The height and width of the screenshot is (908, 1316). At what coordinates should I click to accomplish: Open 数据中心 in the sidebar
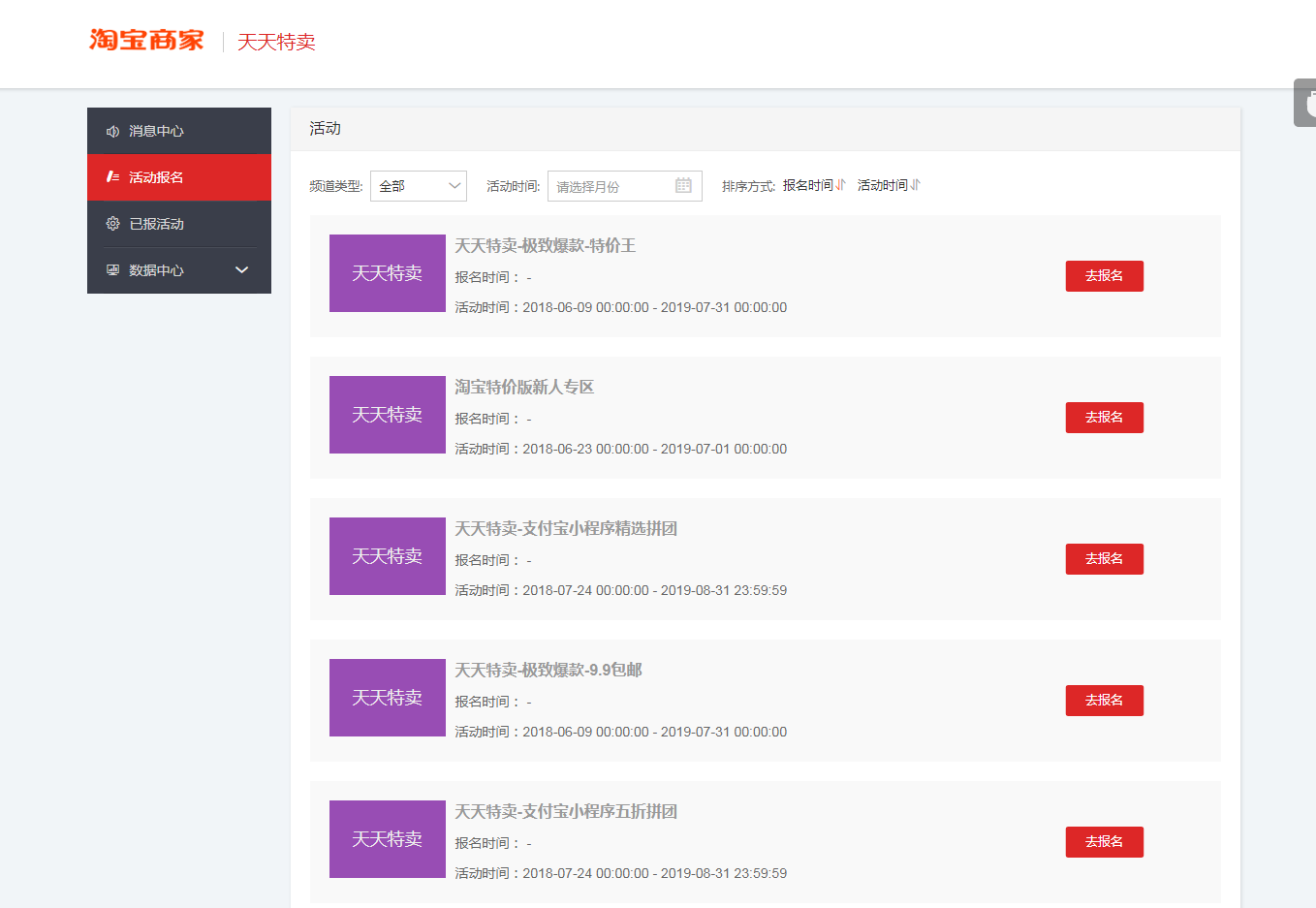point(179,270)
